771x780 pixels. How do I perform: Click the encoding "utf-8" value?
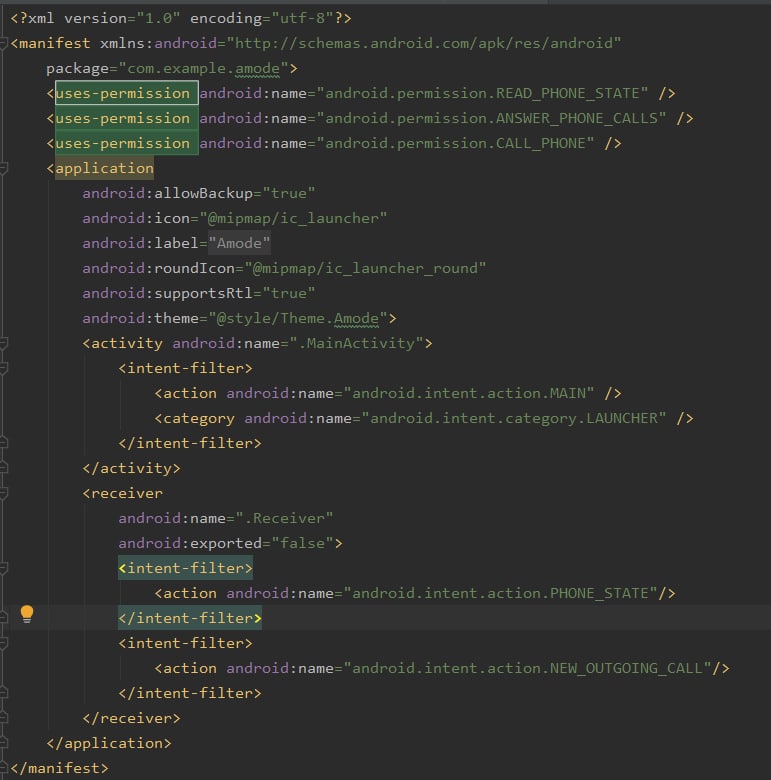[303, 18]
